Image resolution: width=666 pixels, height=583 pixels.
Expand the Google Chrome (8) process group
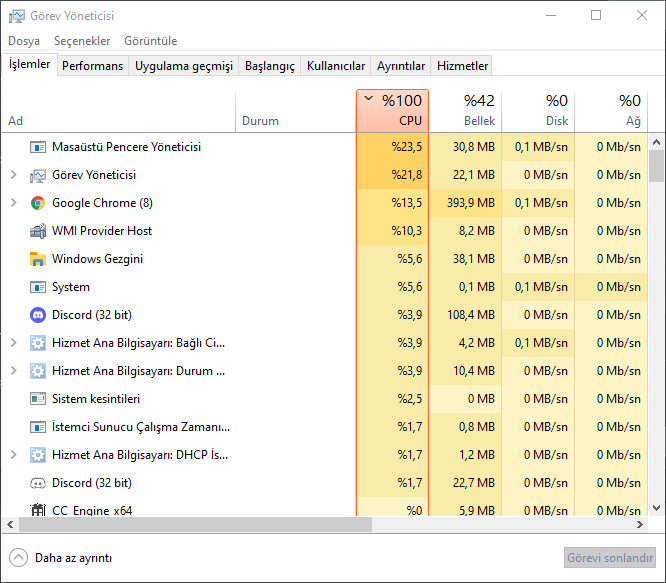pyautogui.click(x=14, y=203)
